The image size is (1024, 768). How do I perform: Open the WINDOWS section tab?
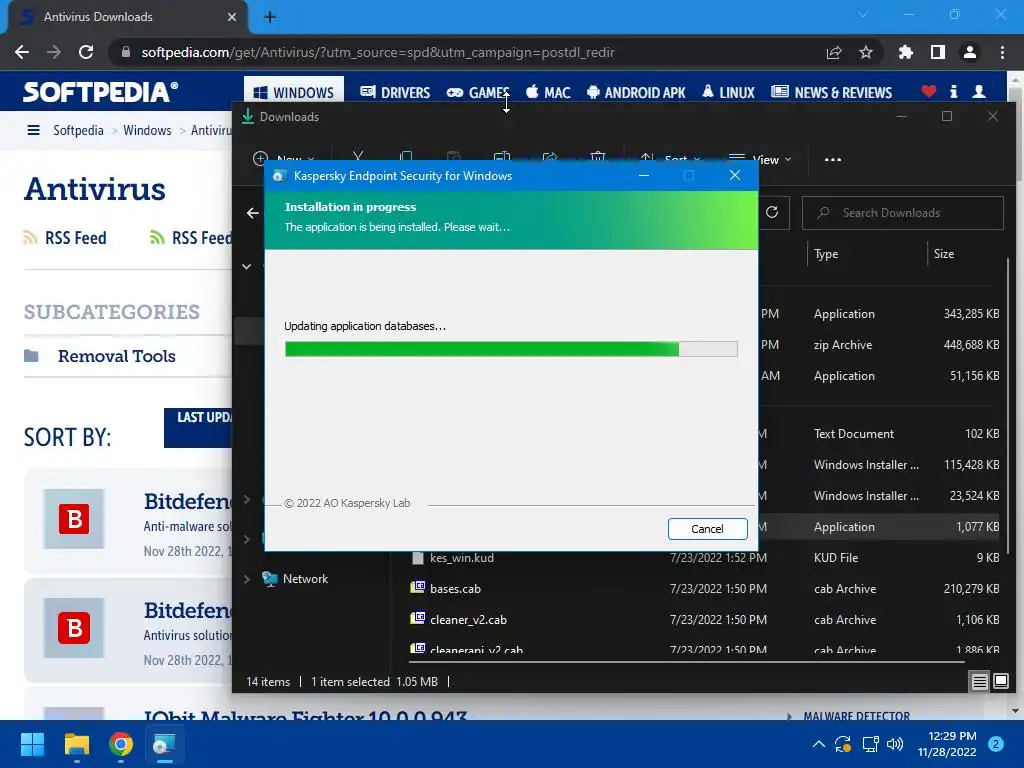tap(294, 92)
